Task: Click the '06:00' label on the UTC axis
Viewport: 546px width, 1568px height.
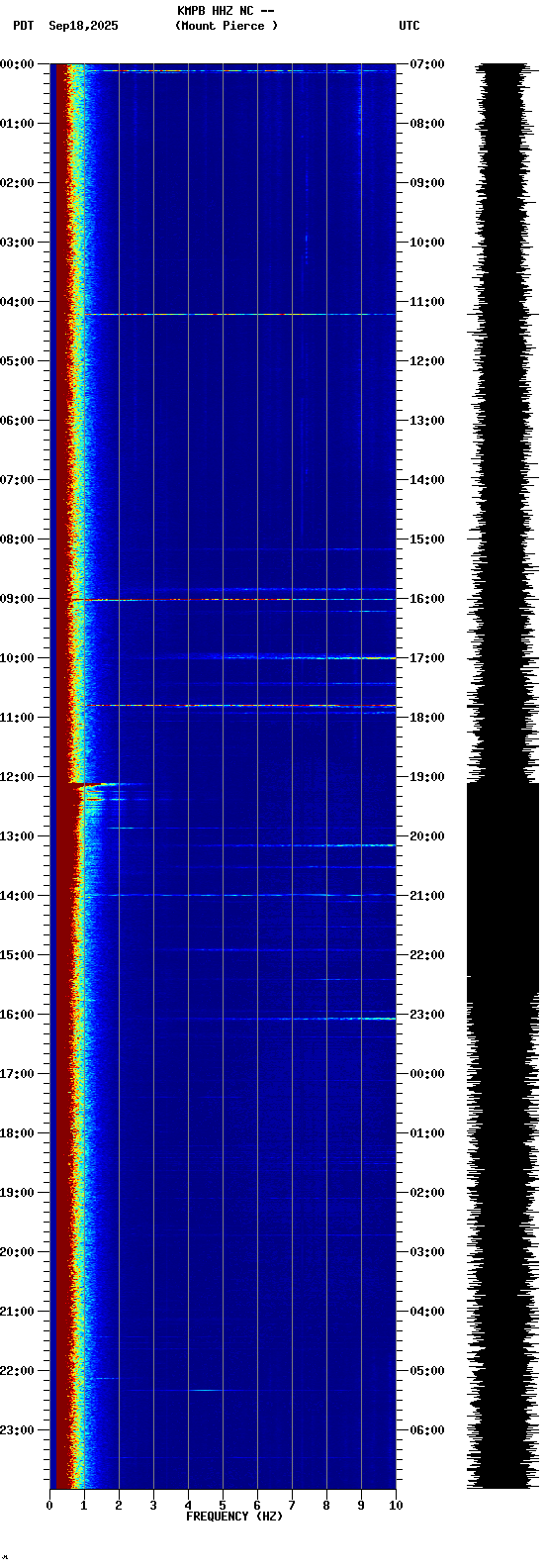Action: (427, 1430)
